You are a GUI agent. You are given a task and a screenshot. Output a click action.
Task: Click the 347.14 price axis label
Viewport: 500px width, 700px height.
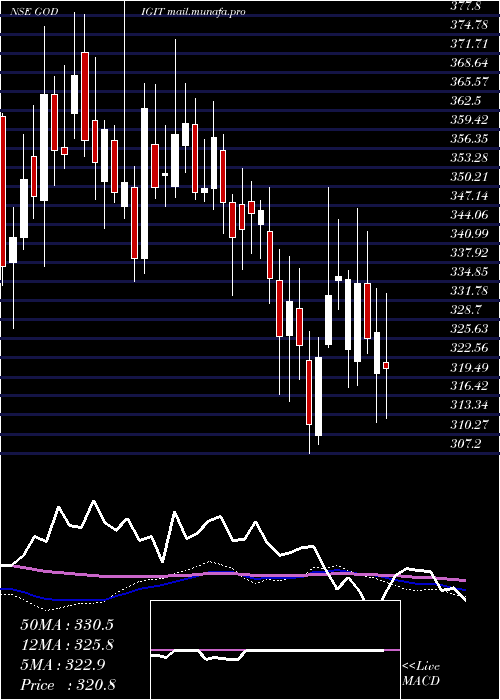[x=469, y=196]
